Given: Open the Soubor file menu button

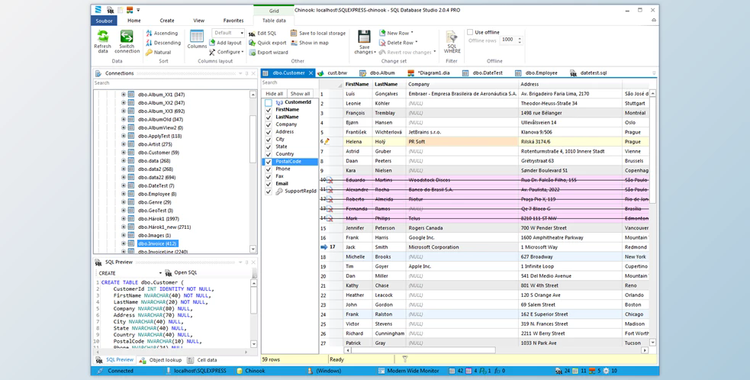Looking at the screenshot, I should [x=104, y=21].
